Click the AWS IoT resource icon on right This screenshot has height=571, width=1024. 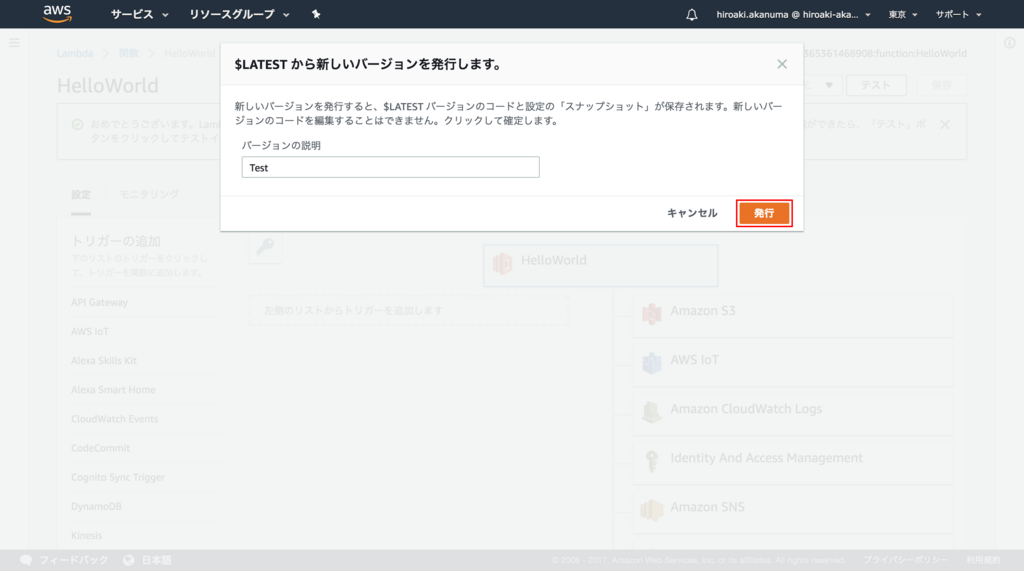(652, 363)
